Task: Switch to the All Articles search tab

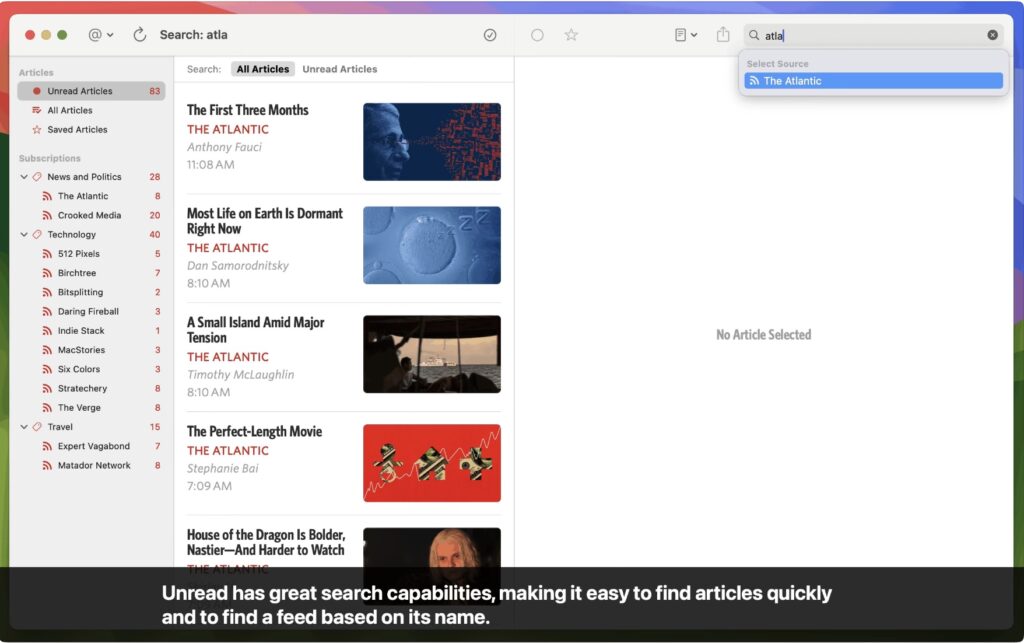Action: point(262,69)
